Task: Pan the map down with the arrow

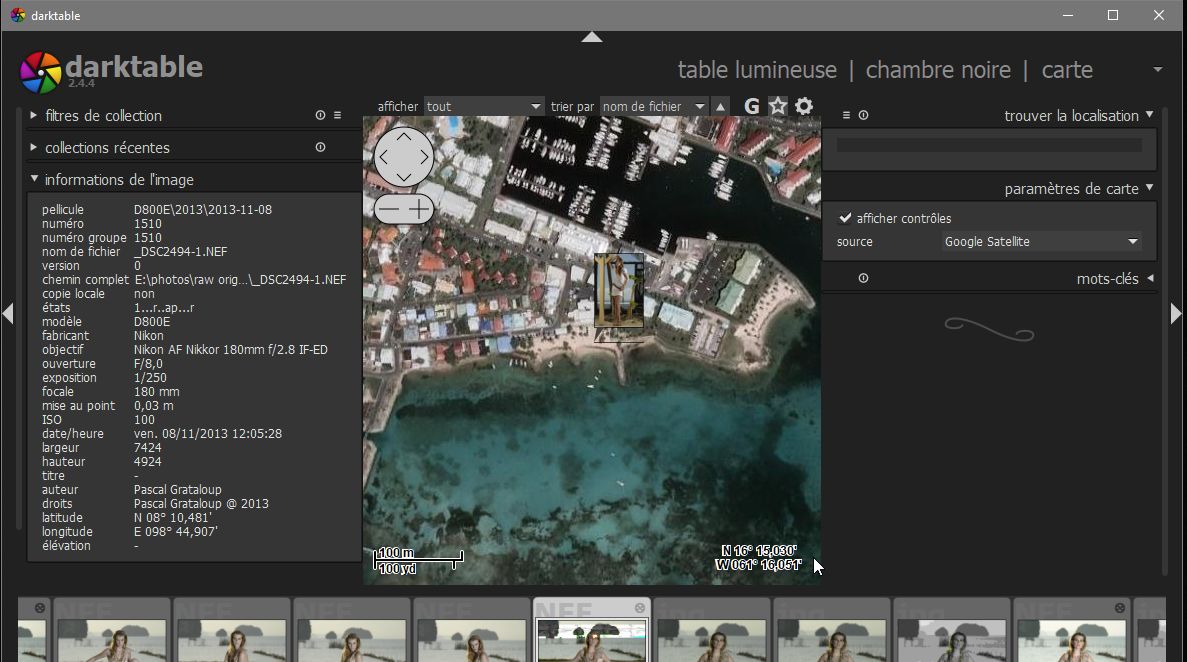Action: tap(403, 177)
